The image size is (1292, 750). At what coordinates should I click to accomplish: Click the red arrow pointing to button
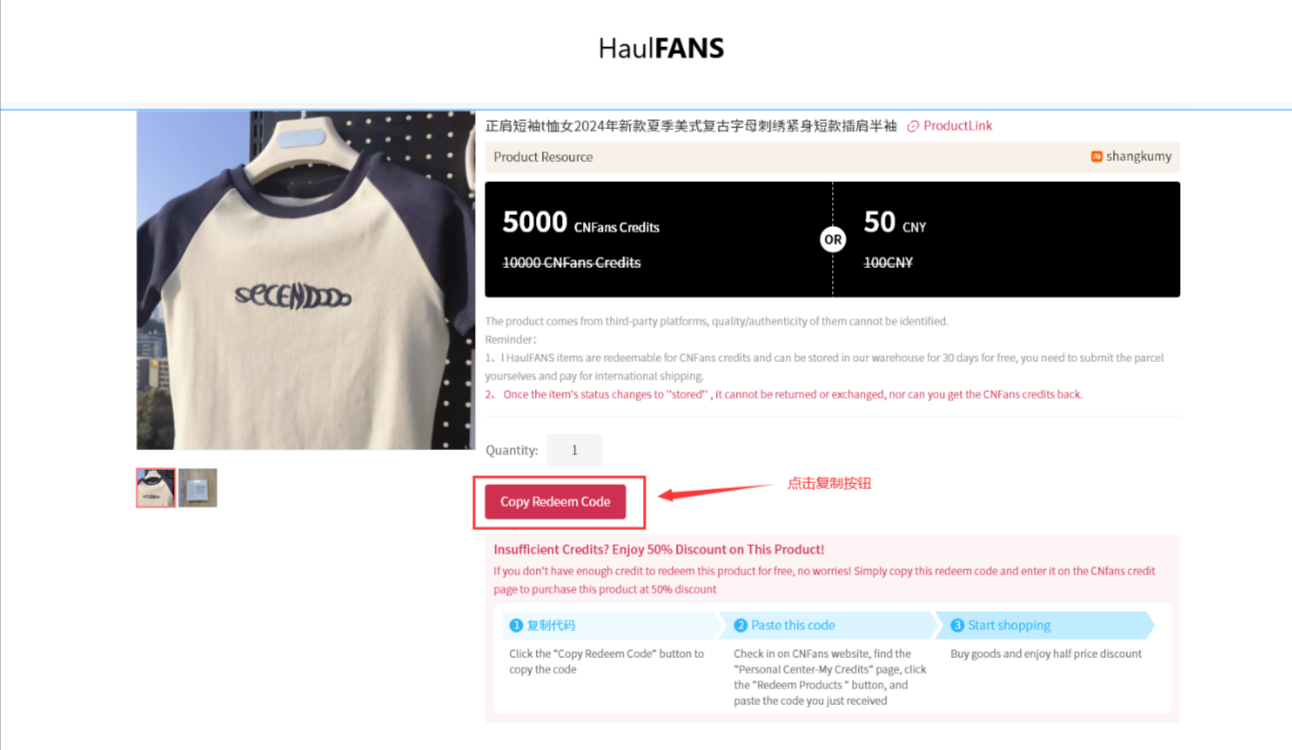click(714, 491)
